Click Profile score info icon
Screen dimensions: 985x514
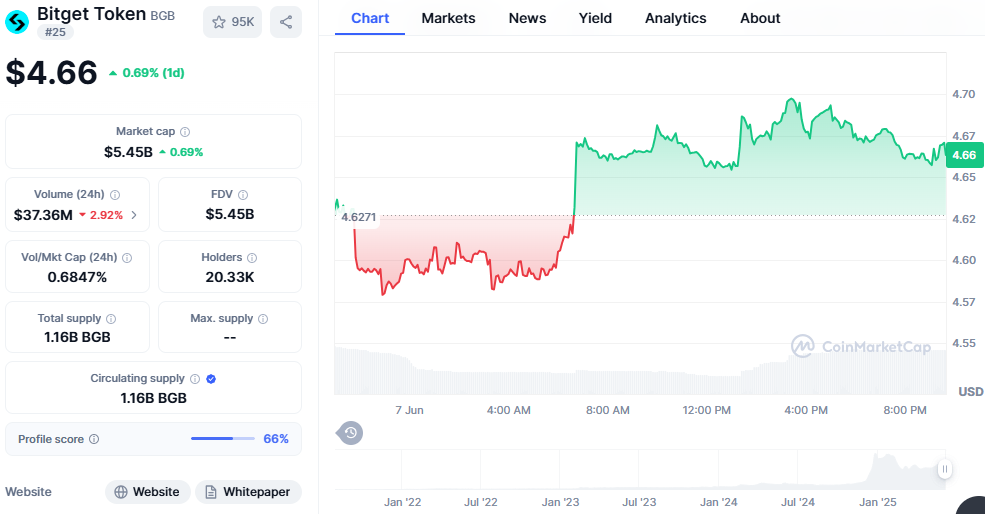coord(94,439)
